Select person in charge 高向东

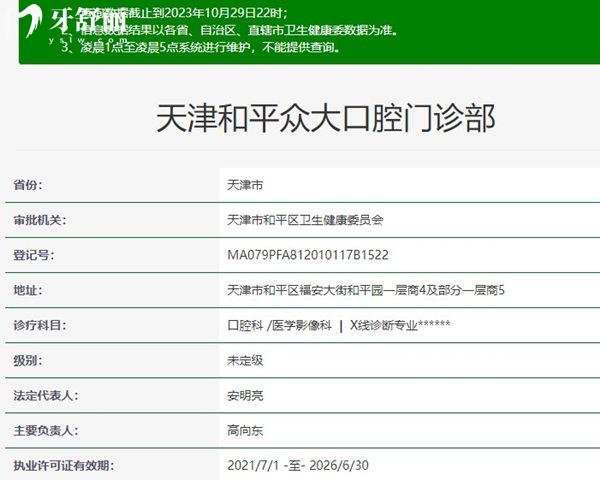[x=245, y=431]
